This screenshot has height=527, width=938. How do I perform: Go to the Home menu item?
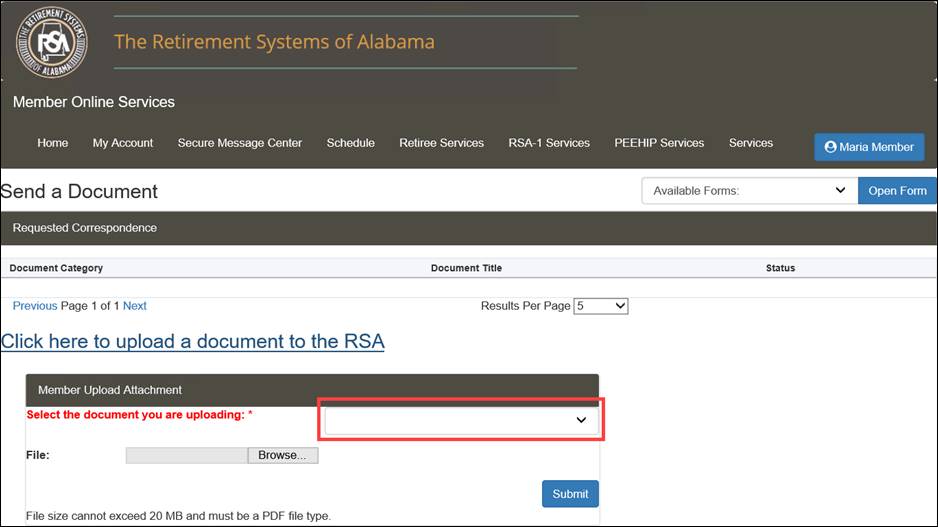pos(53,143)
